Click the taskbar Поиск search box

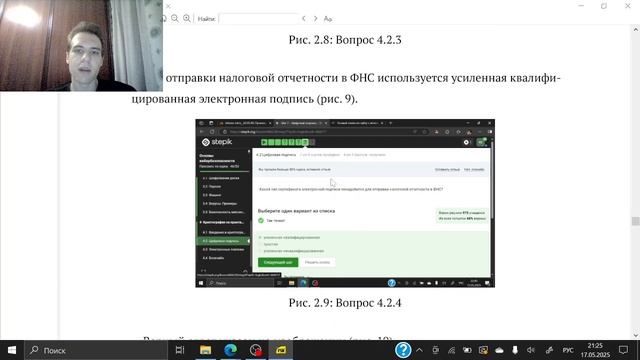pyautogui.click(x=97, y=350)
